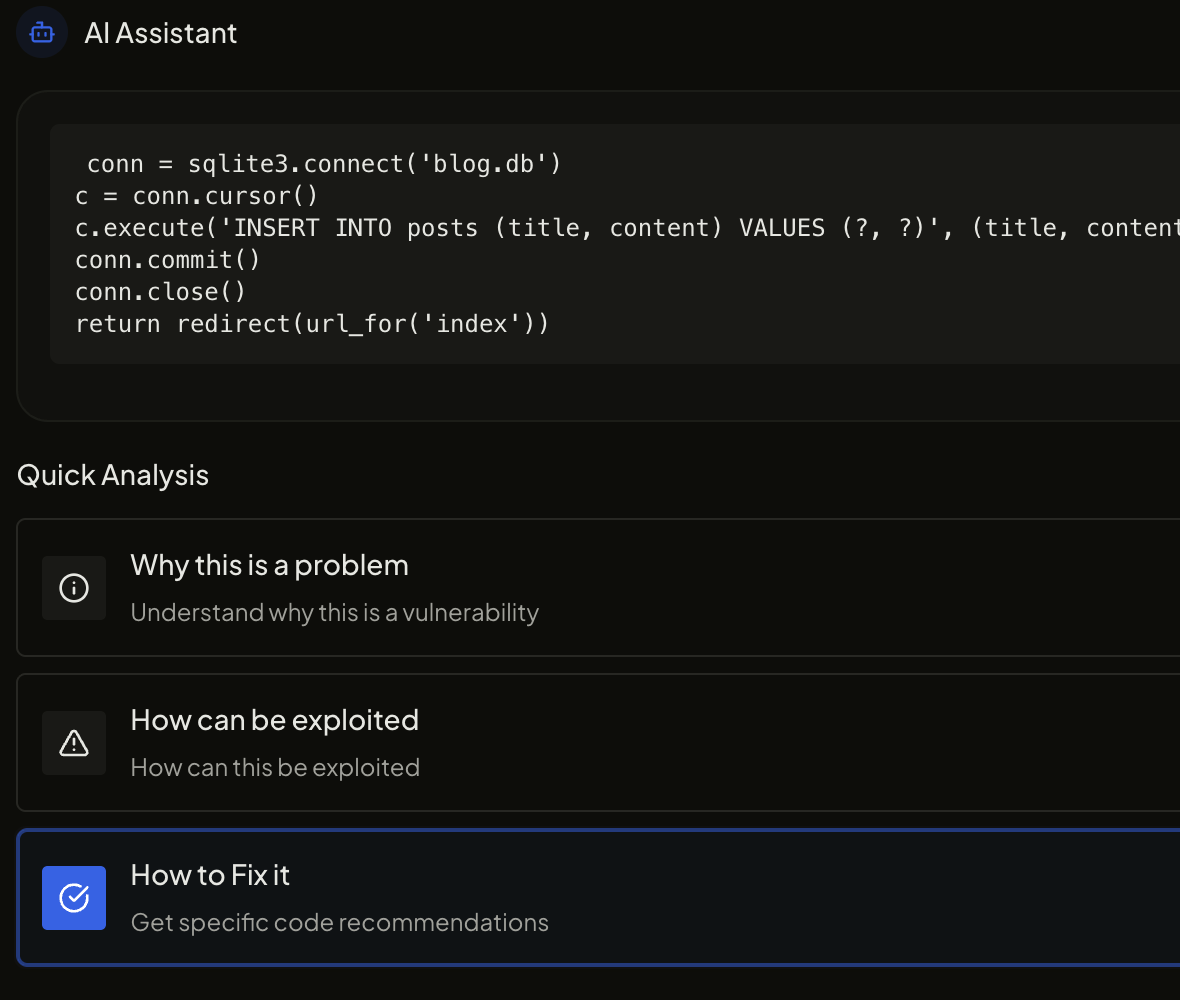Viewport: 1180px width, 1000px height.
Task: Click the conn.commit() code line
Action: (x=168, y=259)
